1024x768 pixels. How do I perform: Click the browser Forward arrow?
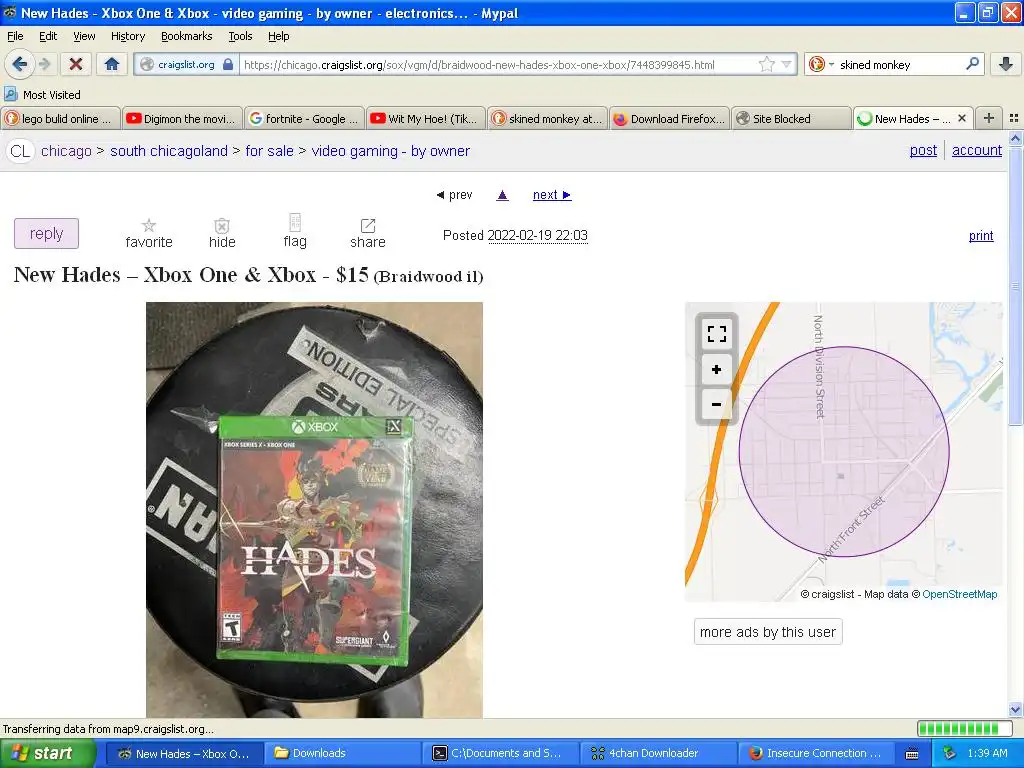pos(44,64)
